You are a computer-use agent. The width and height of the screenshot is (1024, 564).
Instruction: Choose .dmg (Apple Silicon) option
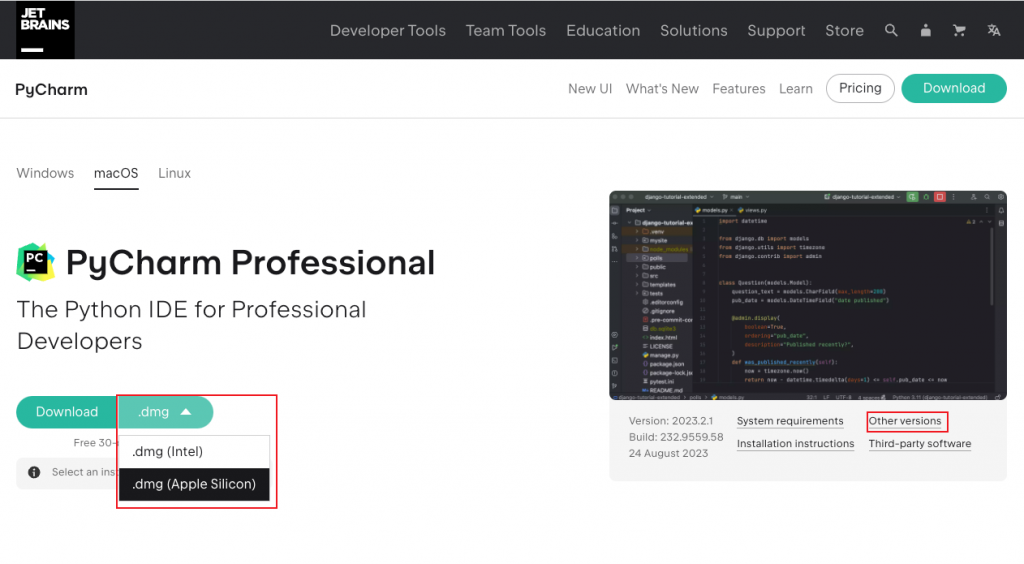tap(194, 484)
